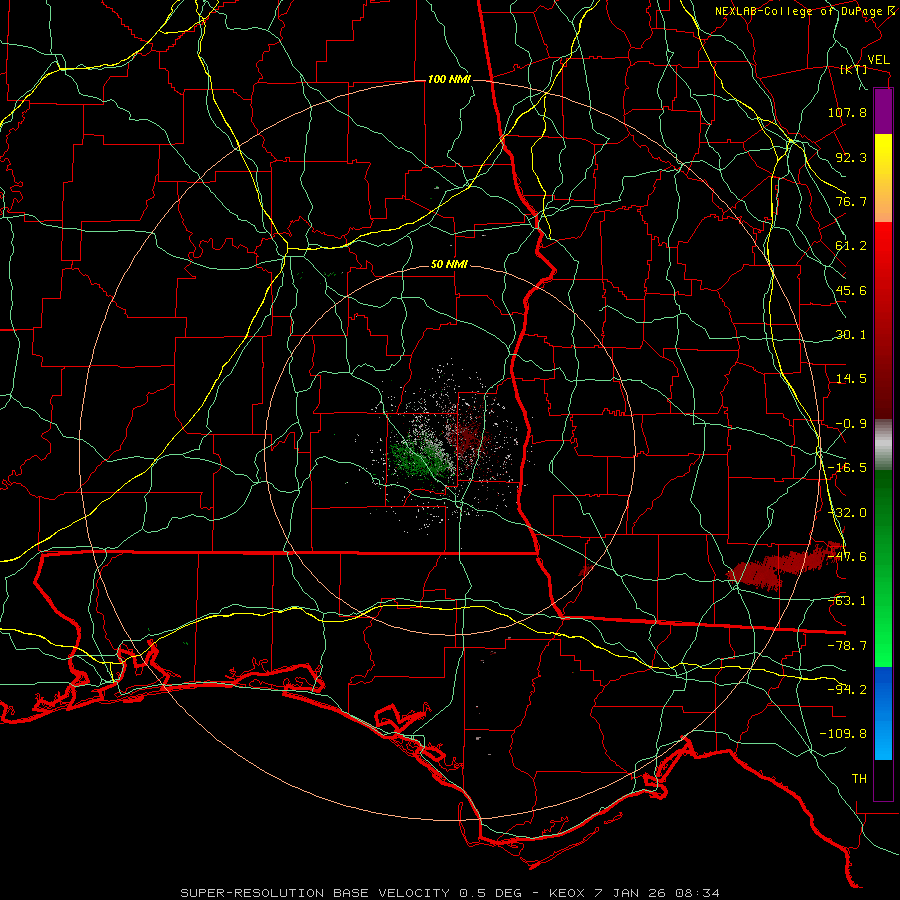Select the -109.8 legend value

[843, 734]
